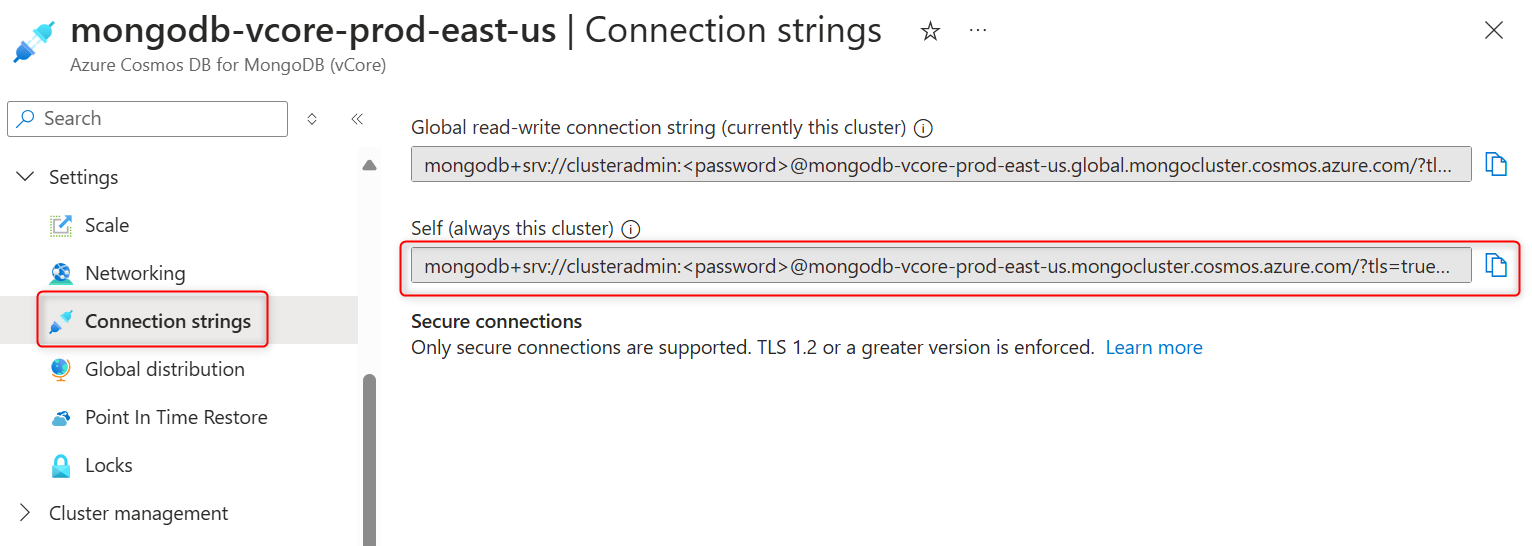Copy the Global read-write connection string
This screenshot has height=546, width=1532.
click(x=1495, y=164)
